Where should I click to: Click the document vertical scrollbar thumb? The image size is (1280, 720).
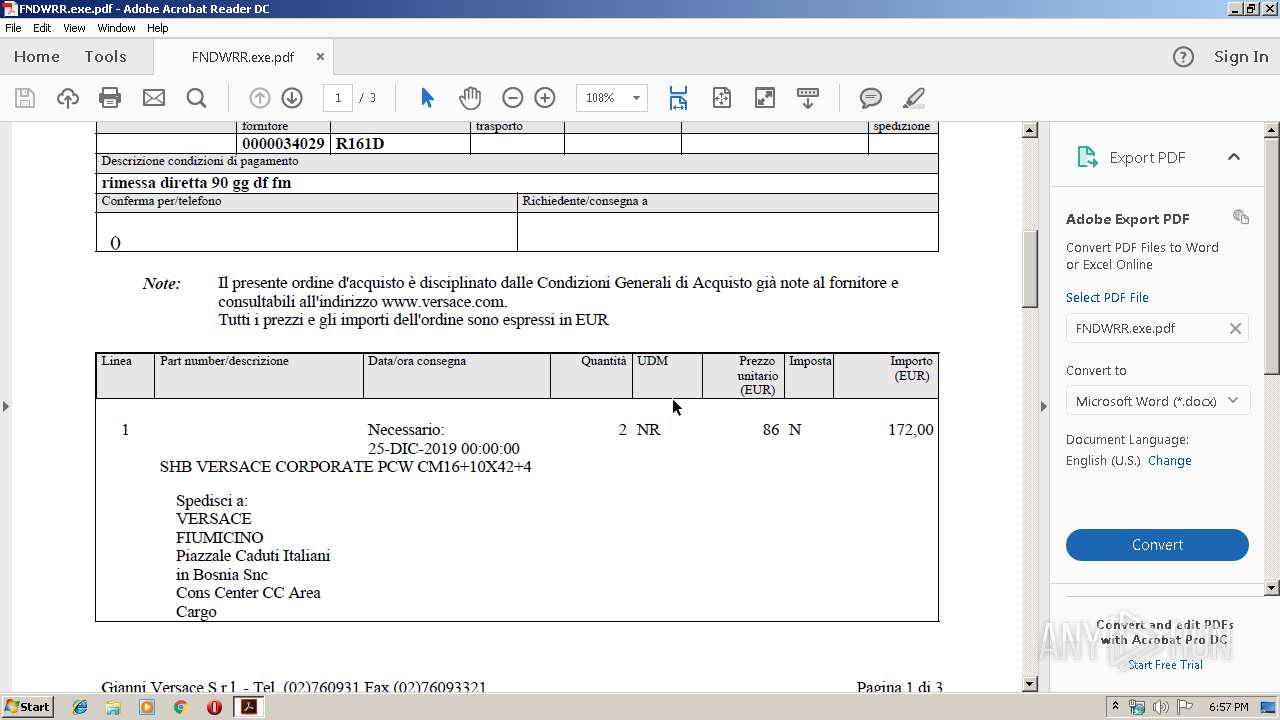pos(1030,269)
